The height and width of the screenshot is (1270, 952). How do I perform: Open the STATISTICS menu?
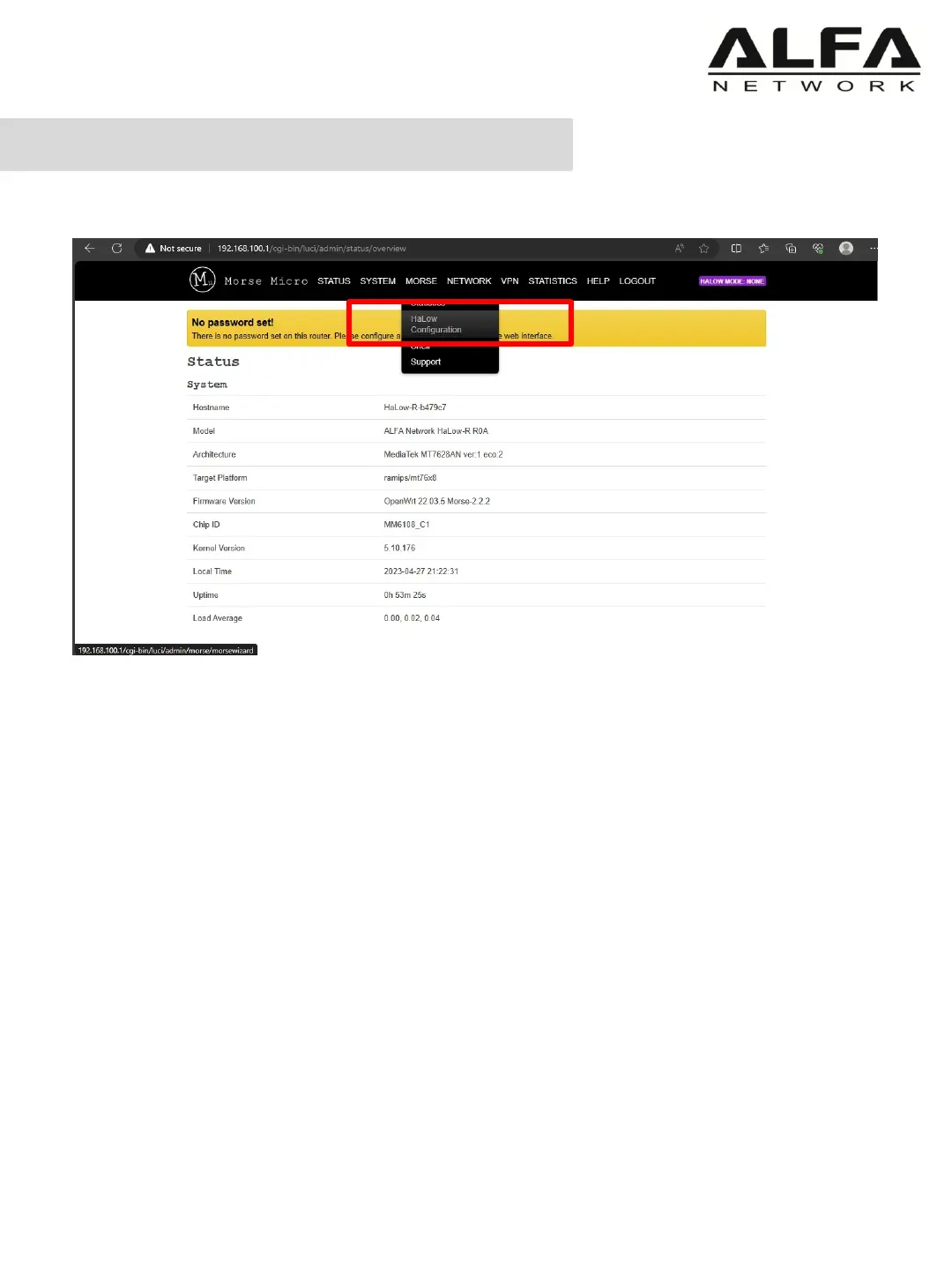[553, 281]
